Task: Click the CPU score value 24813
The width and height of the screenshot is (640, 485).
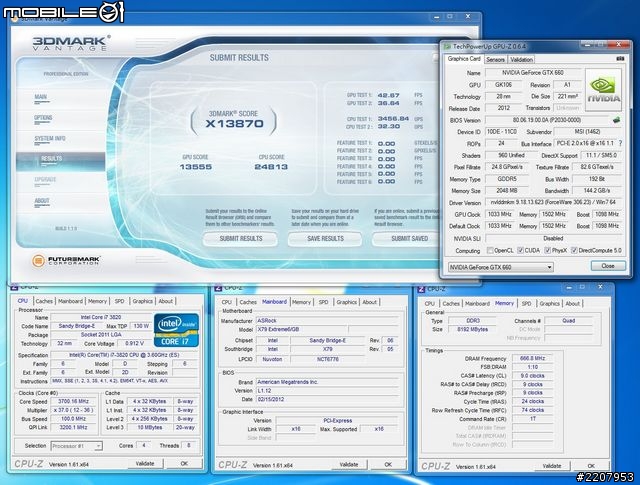Action: (x=271, y=167)
